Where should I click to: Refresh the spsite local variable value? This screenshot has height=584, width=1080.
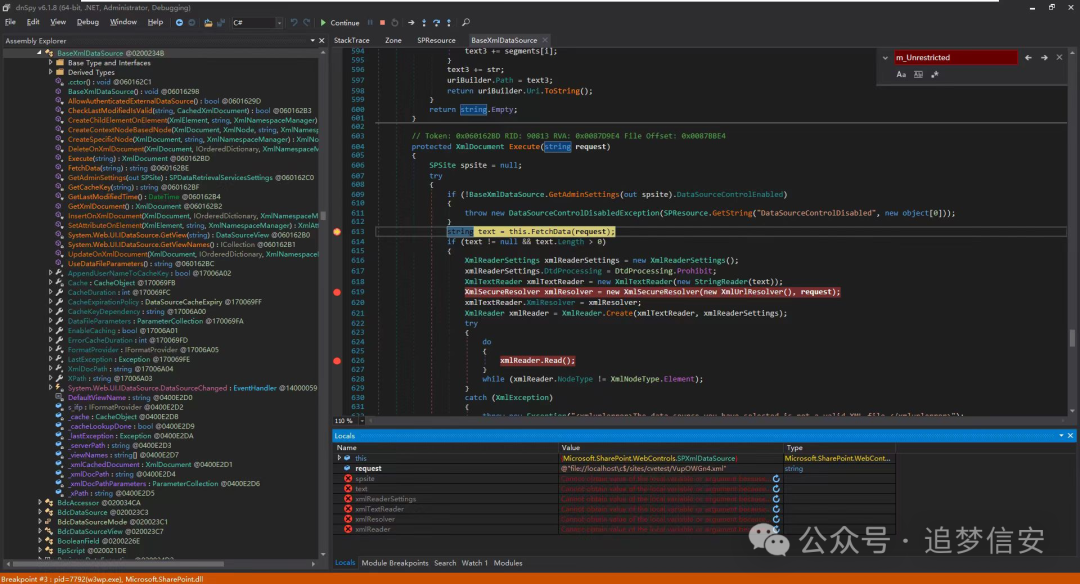pos(775,479)
